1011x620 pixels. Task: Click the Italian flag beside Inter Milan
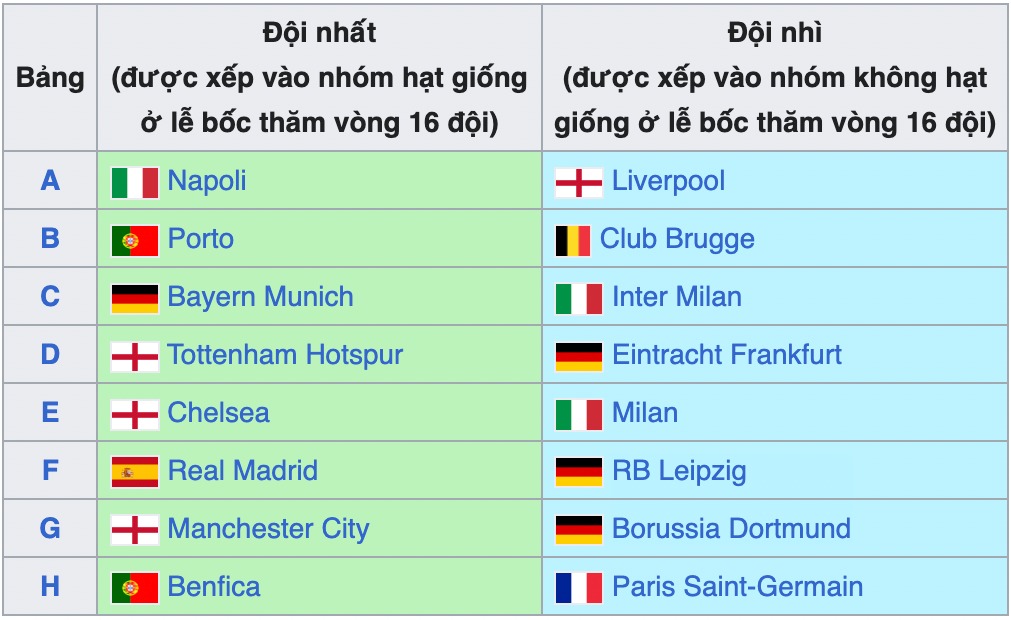(578, 298)
